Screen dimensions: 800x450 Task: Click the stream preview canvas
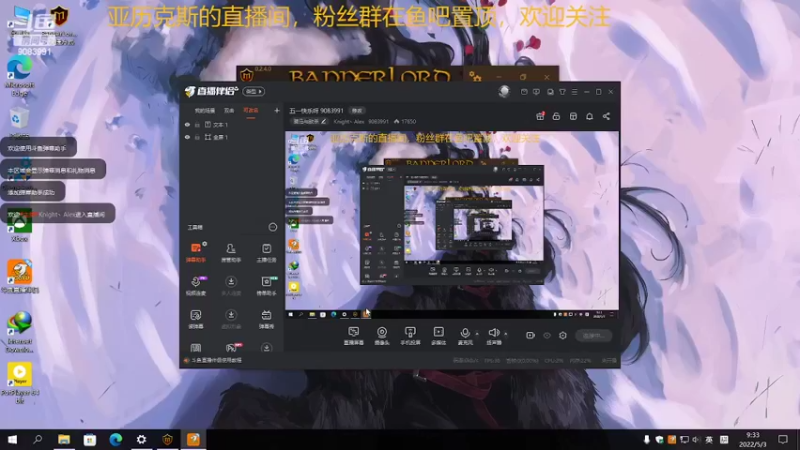tap(452, 225)
